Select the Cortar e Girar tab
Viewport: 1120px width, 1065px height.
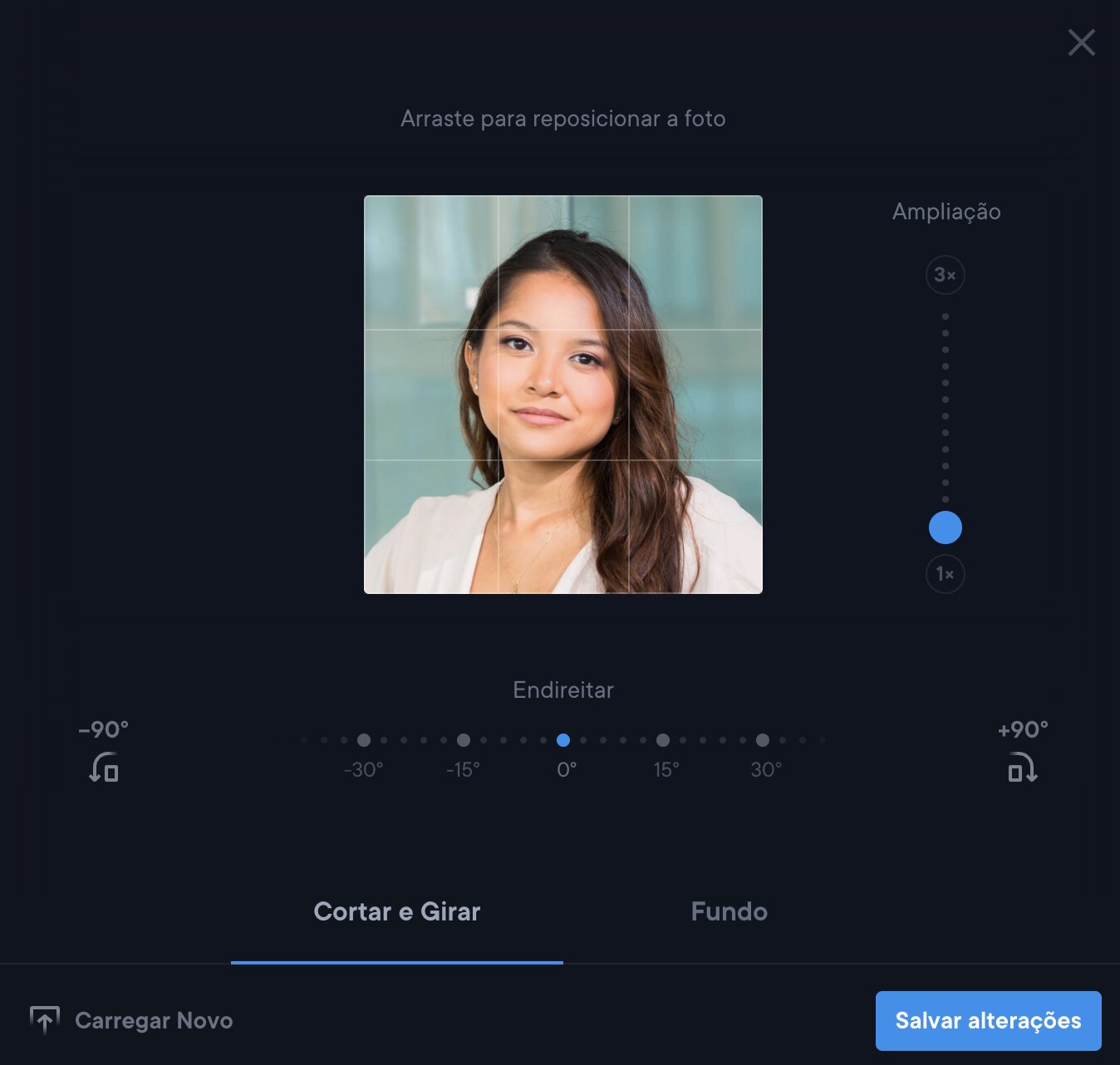pos(397,912)
